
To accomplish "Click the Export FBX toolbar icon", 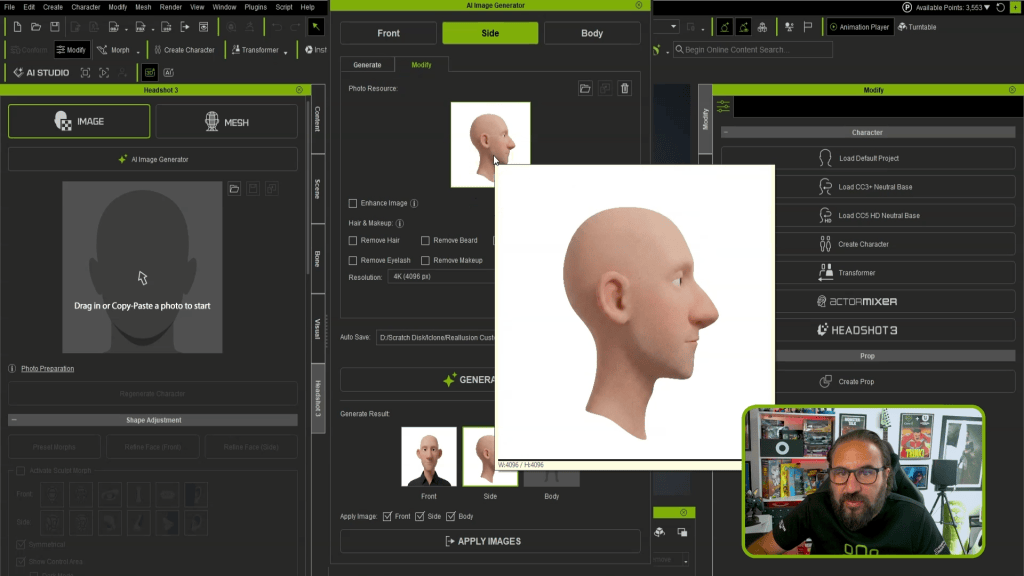I will coord(140,27).
